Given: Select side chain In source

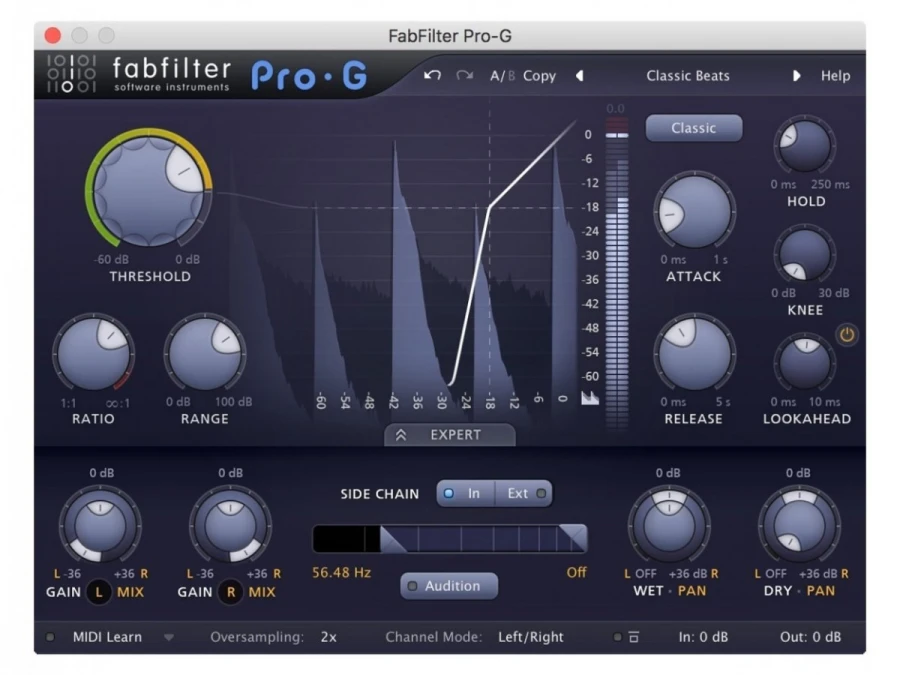Looking at the screenshot, I should (465, 494).
